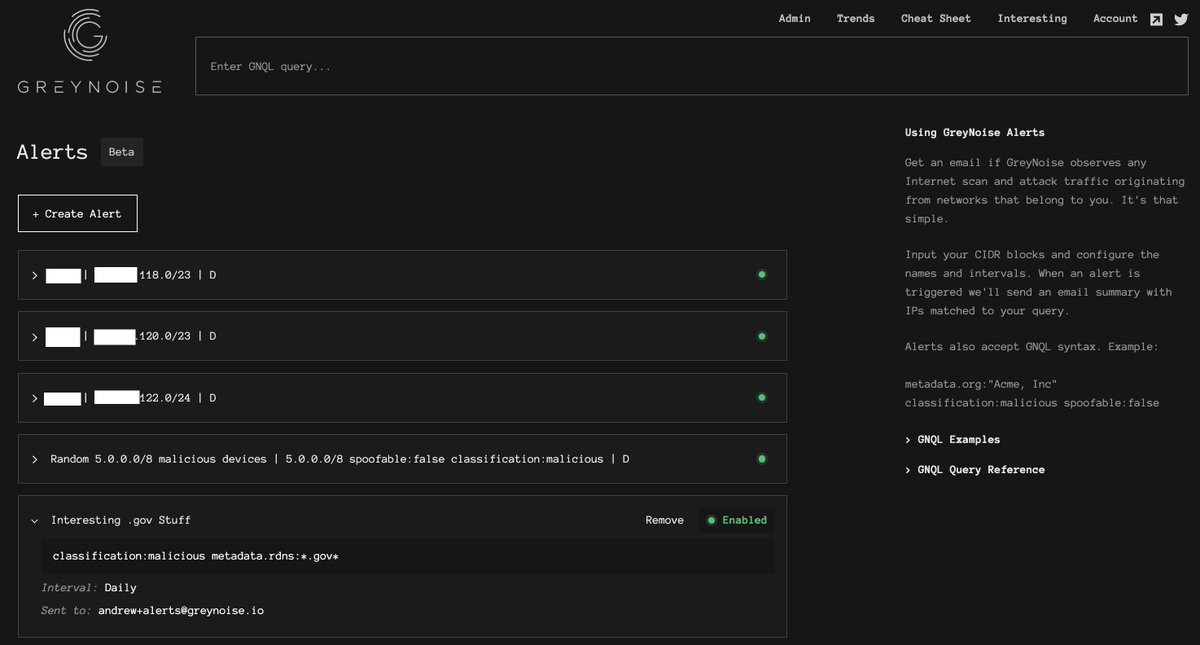
Task: Click the classification:malicious metadata.rdns query text
Action: (196, 555)
